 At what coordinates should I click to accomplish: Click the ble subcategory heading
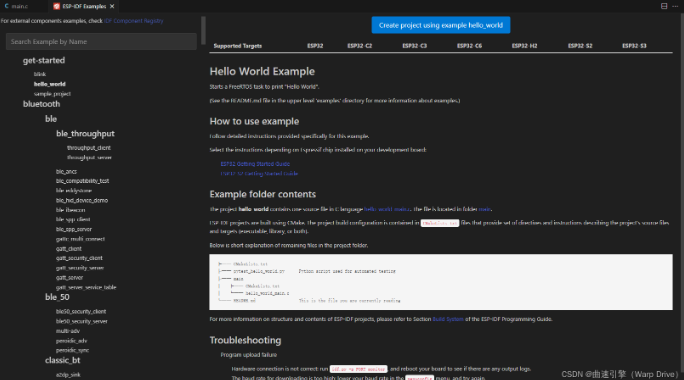click(51, 119)
